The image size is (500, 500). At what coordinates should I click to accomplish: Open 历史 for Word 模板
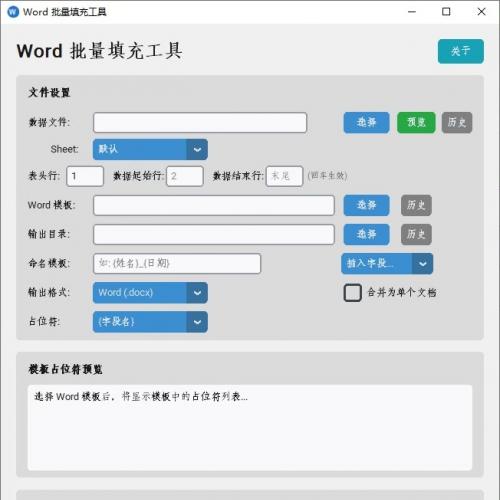(416, 205)
